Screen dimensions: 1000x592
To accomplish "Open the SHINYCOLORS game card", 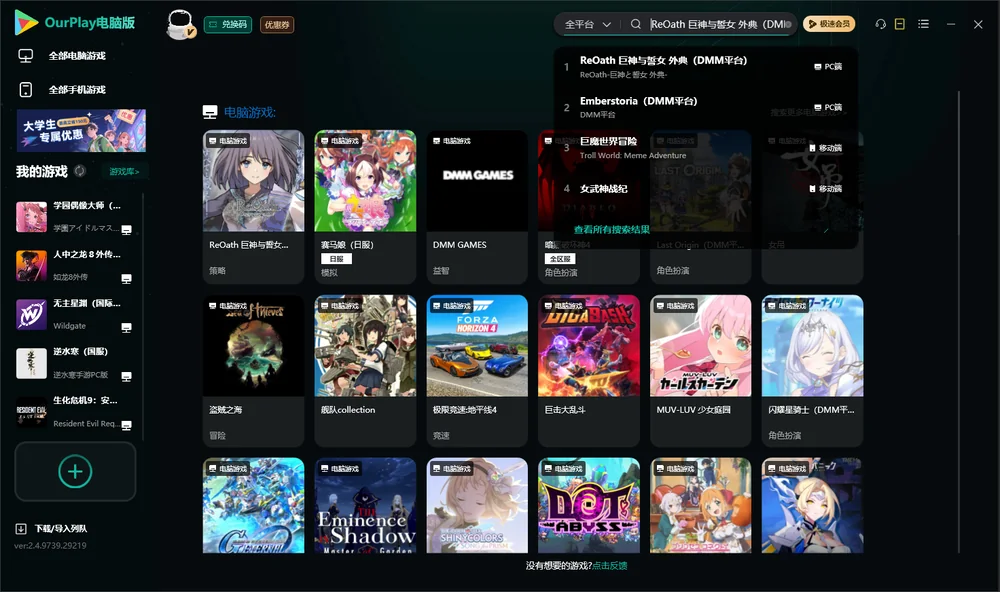I will tap(477, 505).
